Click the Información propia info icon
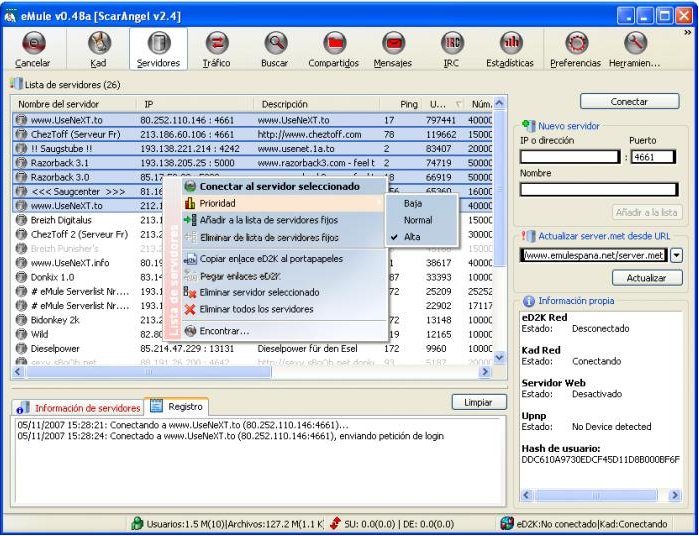Image resolution: width=699 pixels, height=536 pixels. [528, 301]
